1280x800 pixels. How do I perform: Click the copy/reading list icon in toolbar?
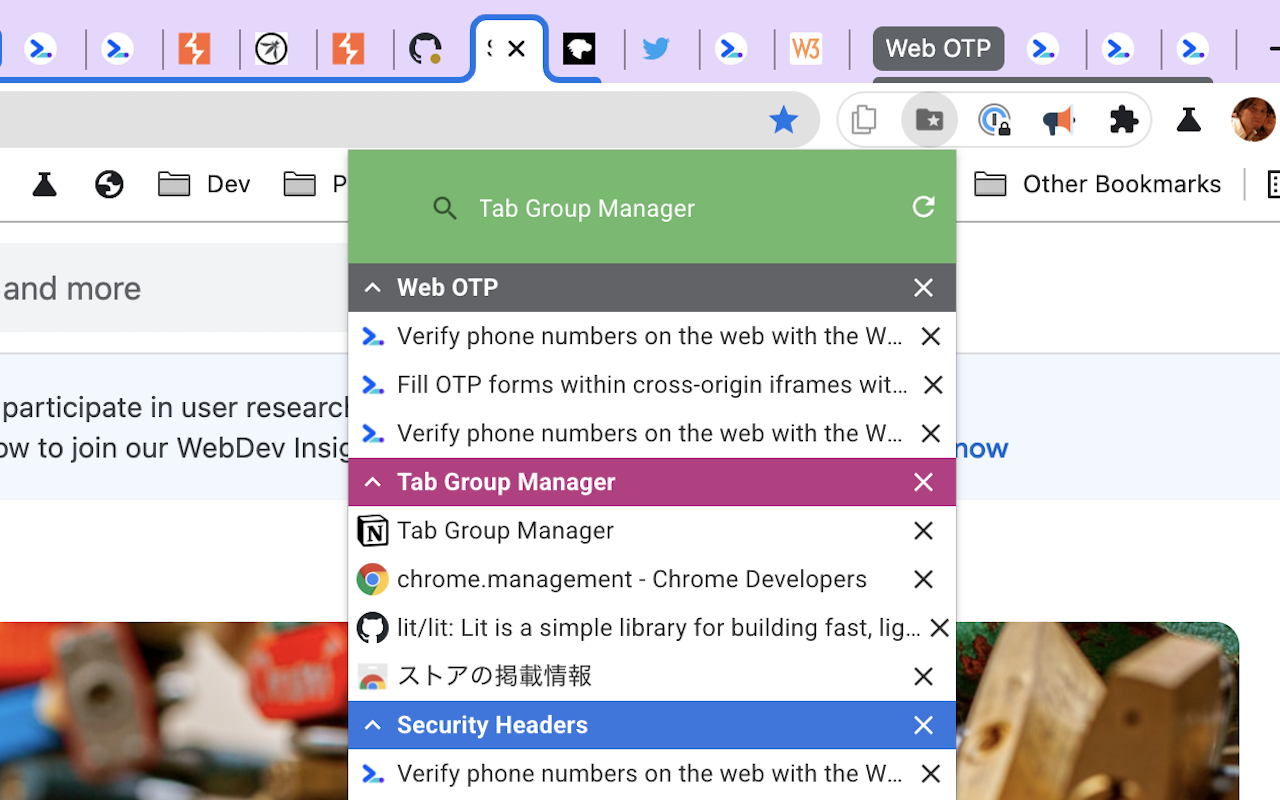(864, 119)
